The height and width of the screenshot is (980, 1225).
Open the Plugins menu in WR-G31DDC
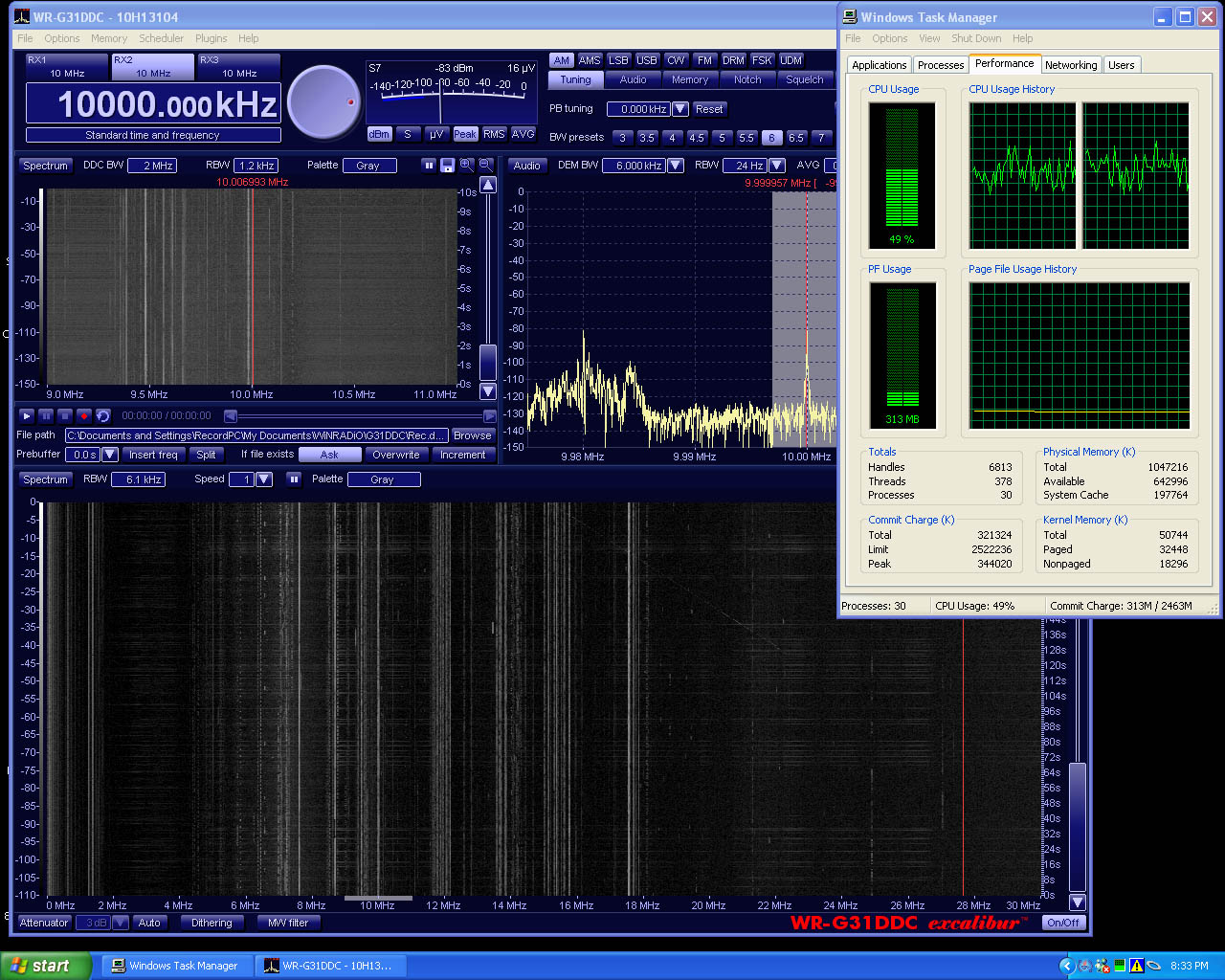pos(212,38)
